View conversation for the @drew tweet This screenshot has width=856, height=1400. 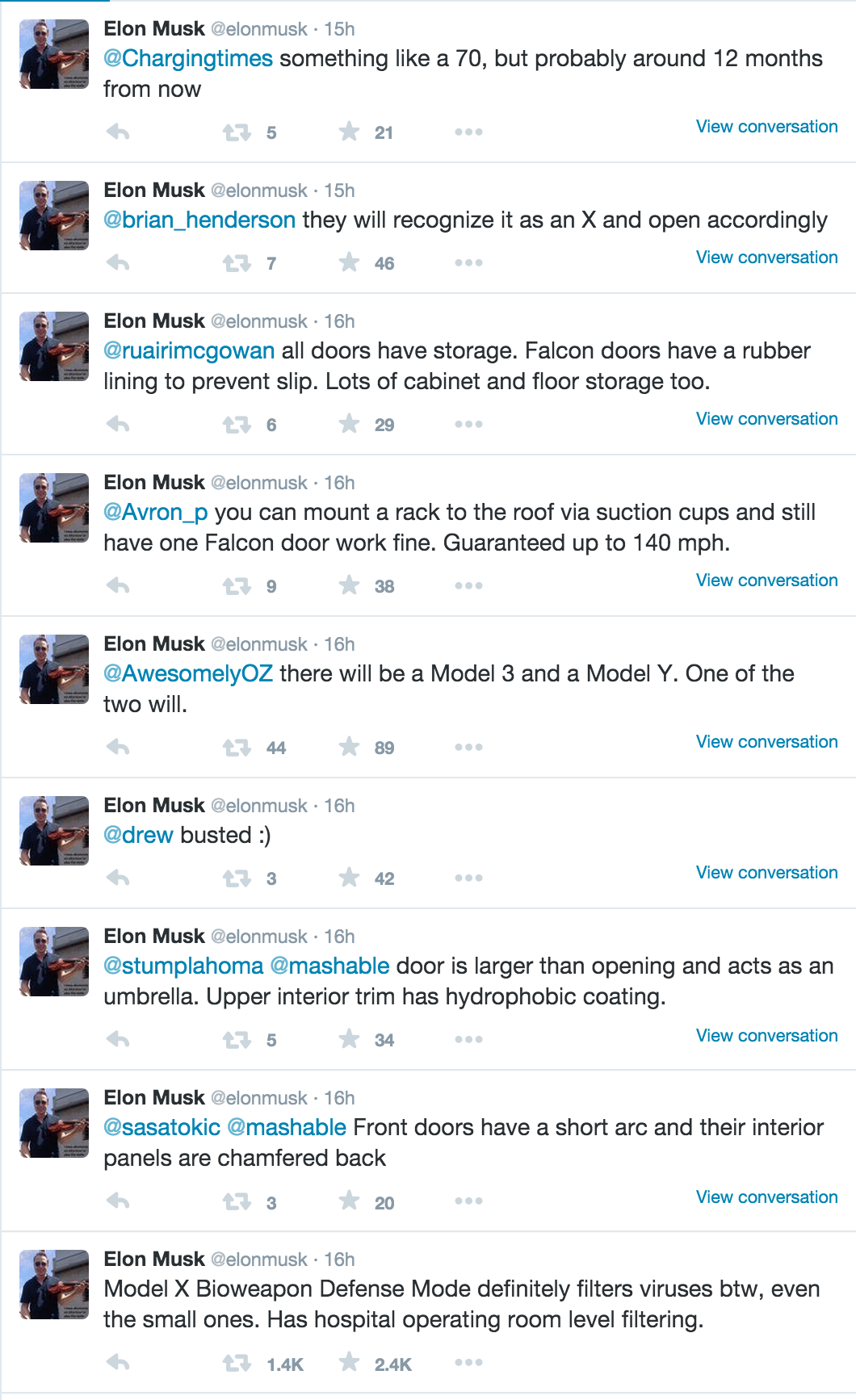pyautogui.click(x=766, y=873)
